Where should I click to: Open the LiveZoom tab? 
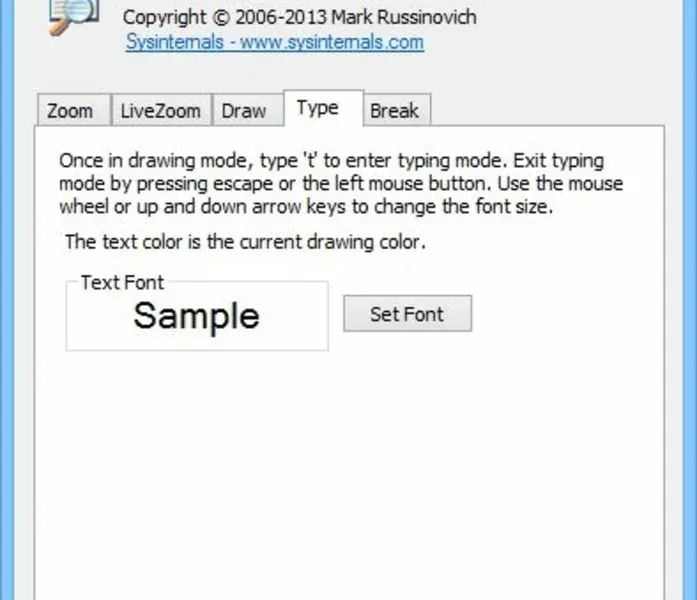(x=160, y=111)
